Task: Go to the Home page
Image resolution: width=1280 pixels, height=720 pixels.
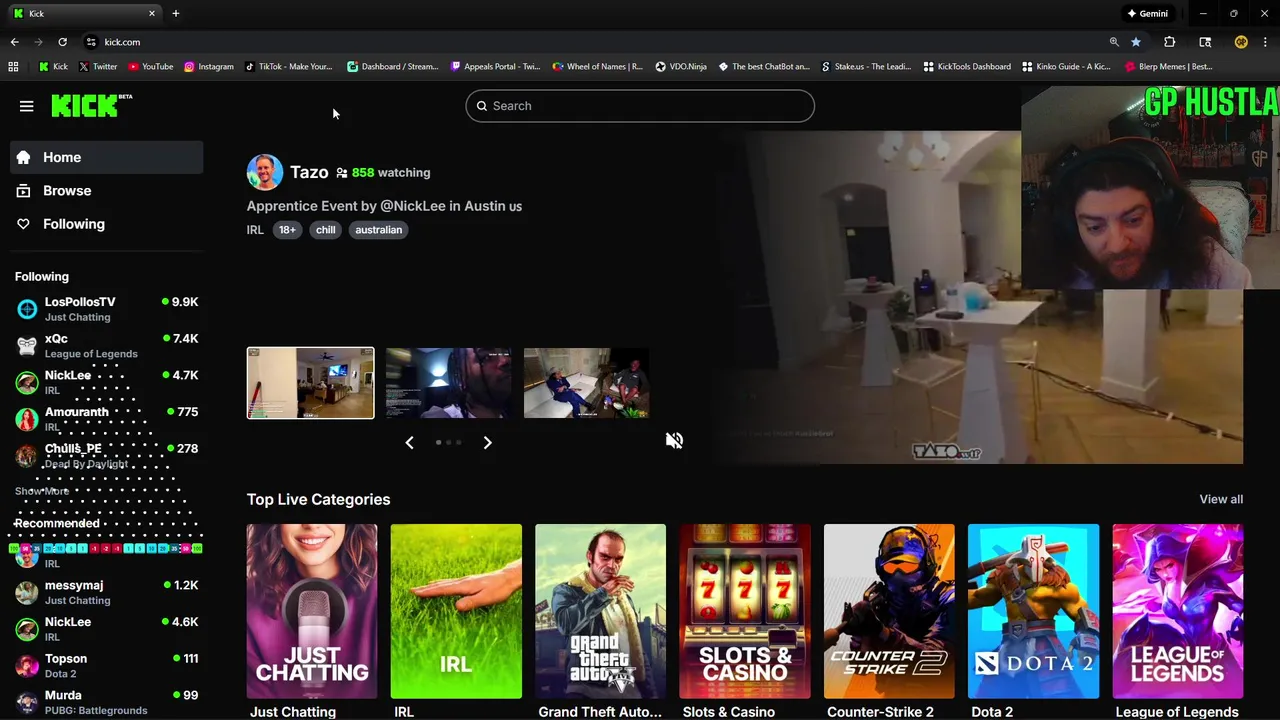Action: pyautogui.click(x=107, y=157)
